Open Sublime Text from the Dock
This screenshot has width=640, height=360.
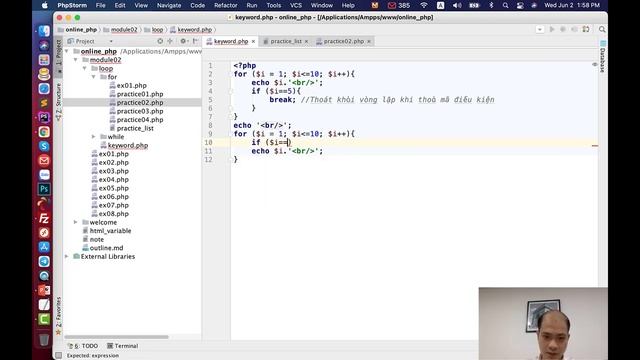(x=44, y=103)
